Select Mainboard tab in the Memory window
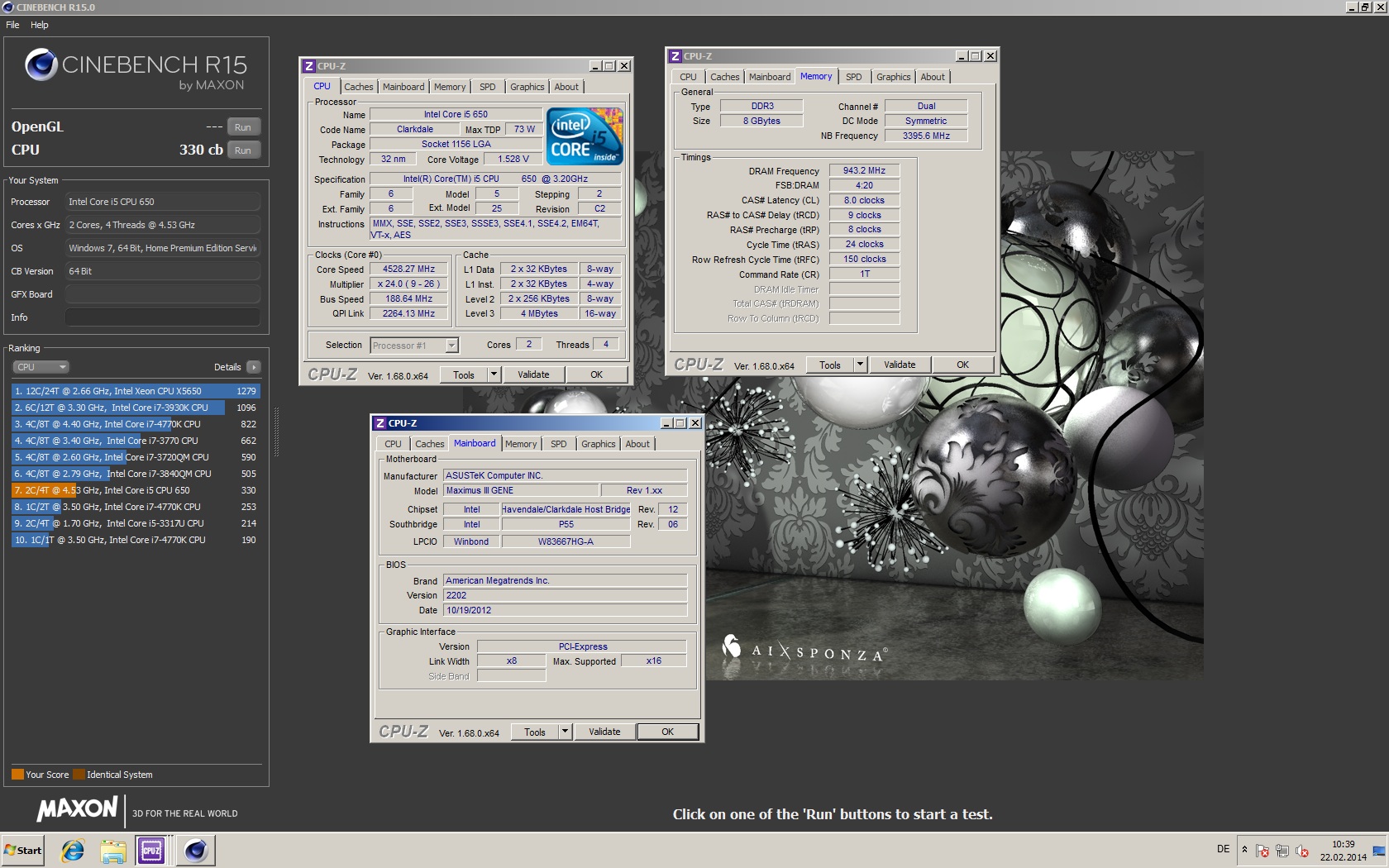The image size is (1389, 868). 770,77
